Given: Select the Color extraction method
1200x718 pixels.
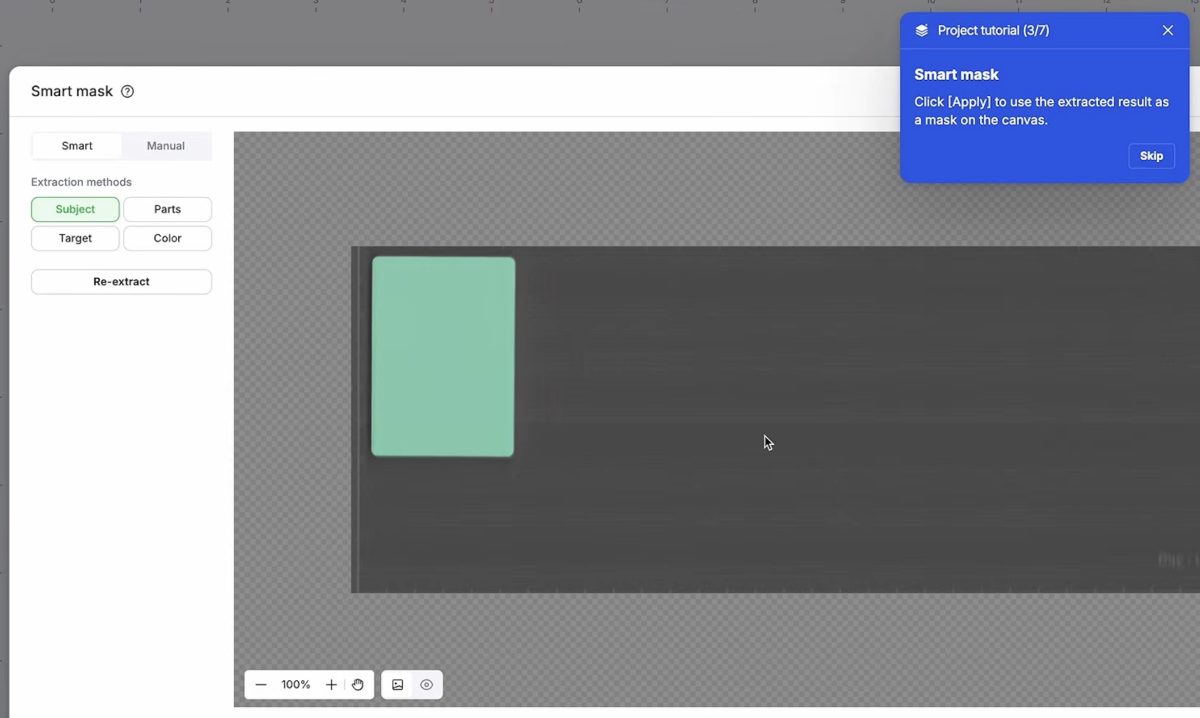Looking at the screenshot, I should pyautogui.click(x=168, y=238).
